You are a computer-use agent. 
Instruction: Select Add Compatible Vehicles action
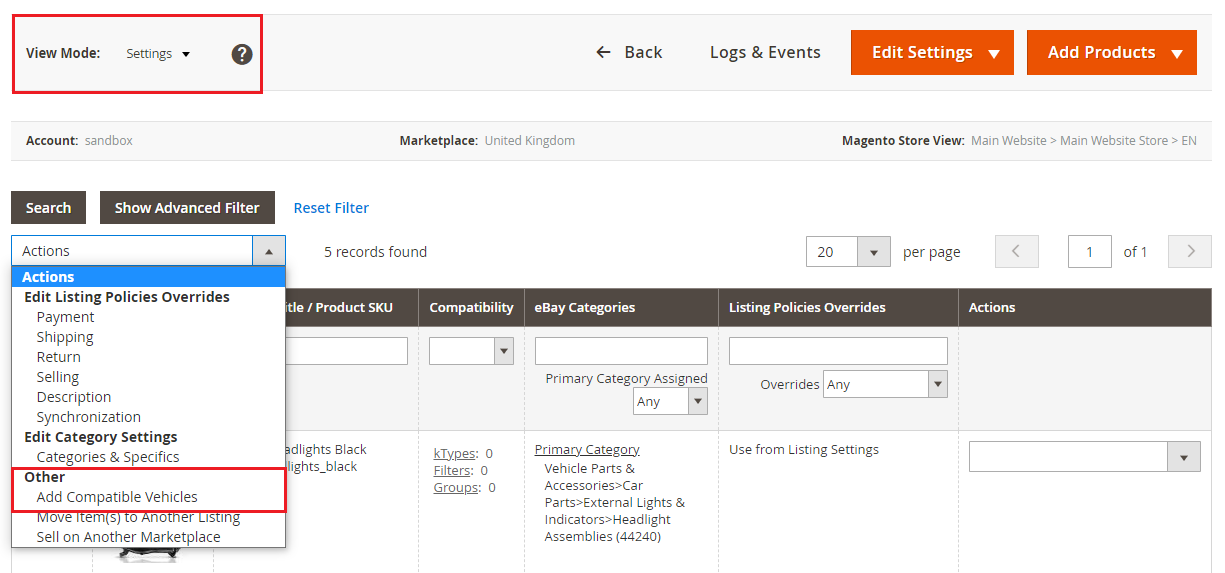(x=117, y=497)
